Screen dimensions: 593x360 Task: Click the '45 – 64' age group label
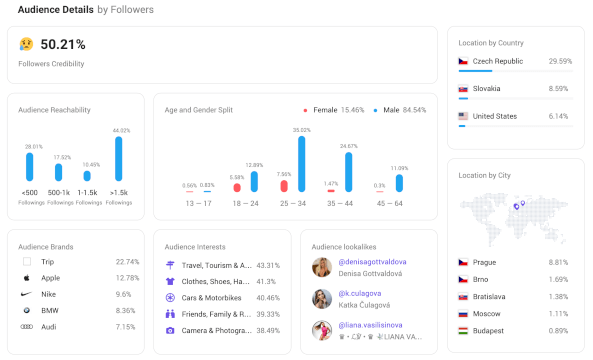[x=390, y=203]
